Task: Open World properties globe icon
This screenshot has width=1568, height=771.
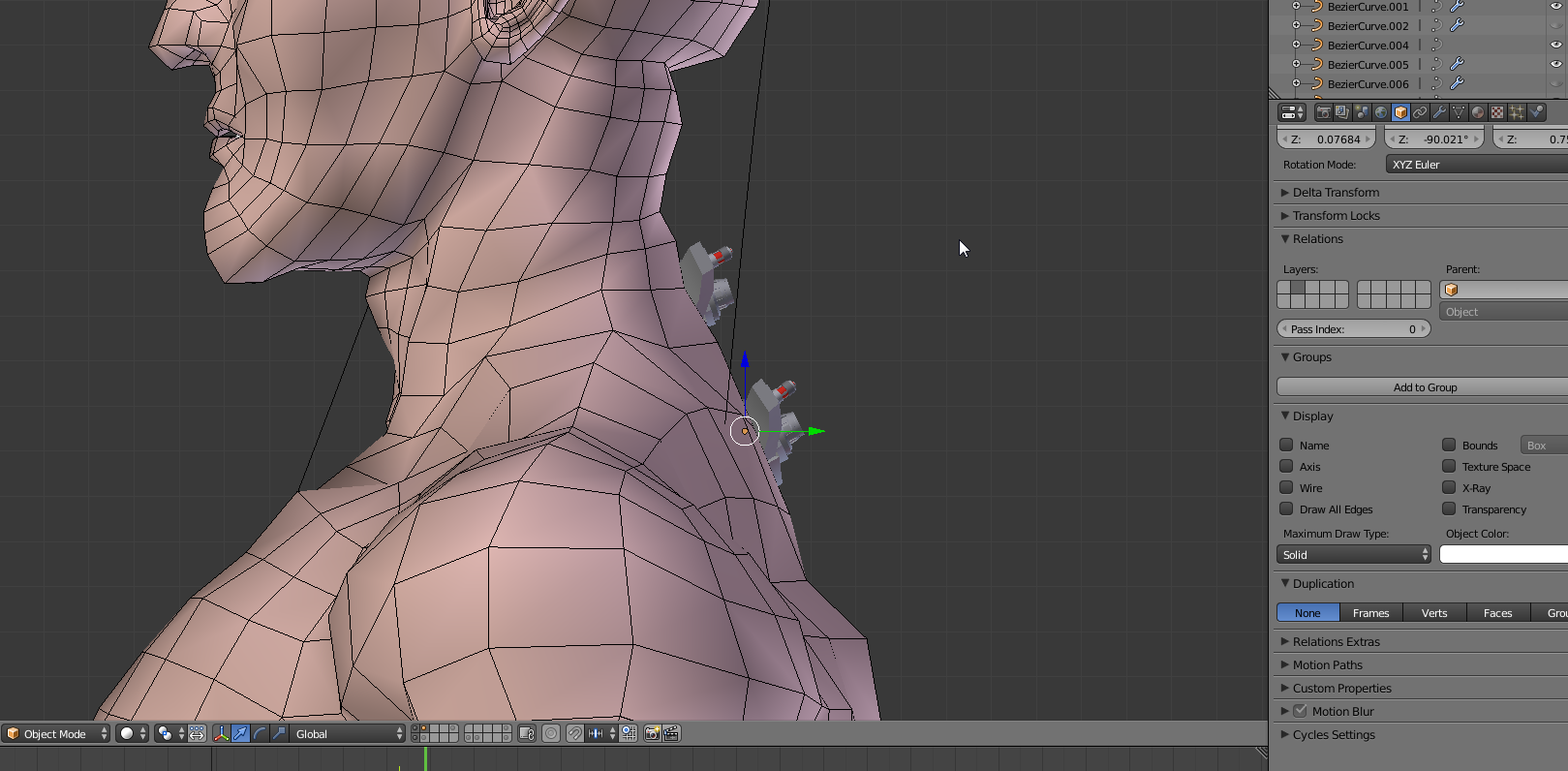Action: (1381, 112)
